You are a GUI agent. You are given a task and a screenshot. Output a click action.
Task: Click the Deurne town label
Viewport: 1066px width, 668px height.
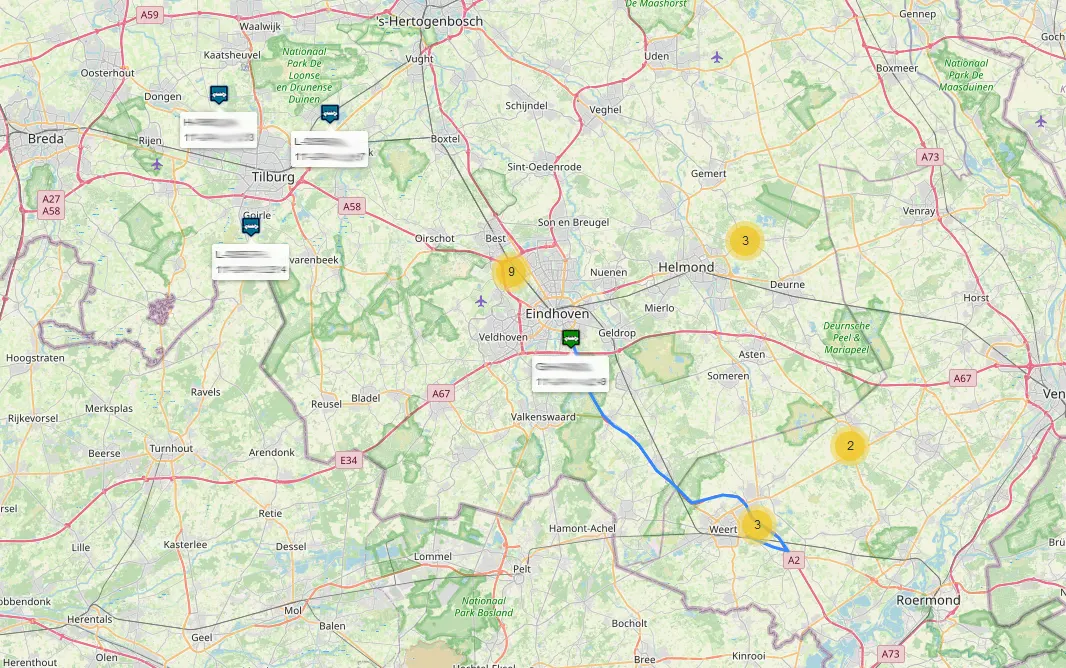tap(787, 284)
